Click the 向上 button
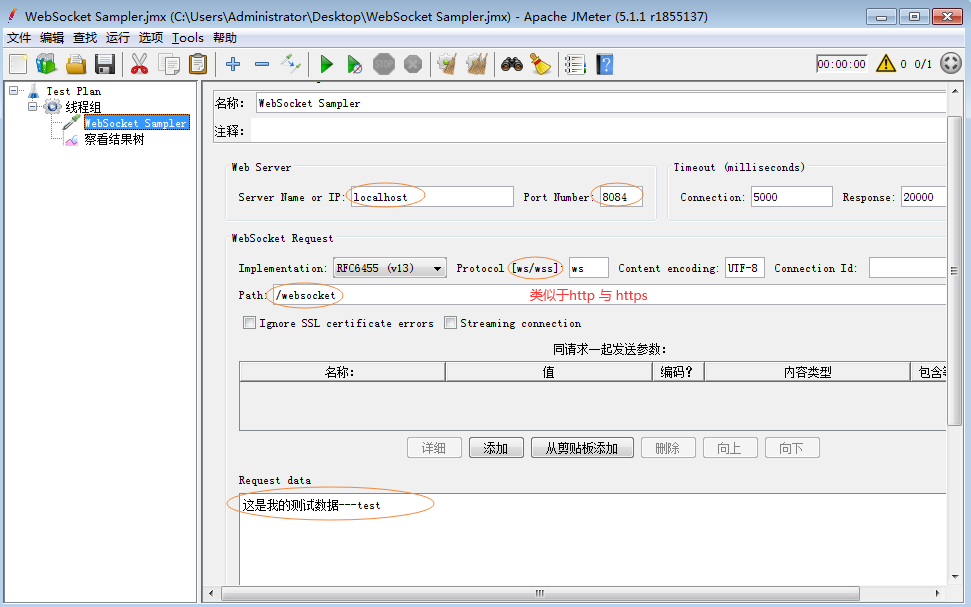This screenshot has height=607, width=971. (730, 448)
